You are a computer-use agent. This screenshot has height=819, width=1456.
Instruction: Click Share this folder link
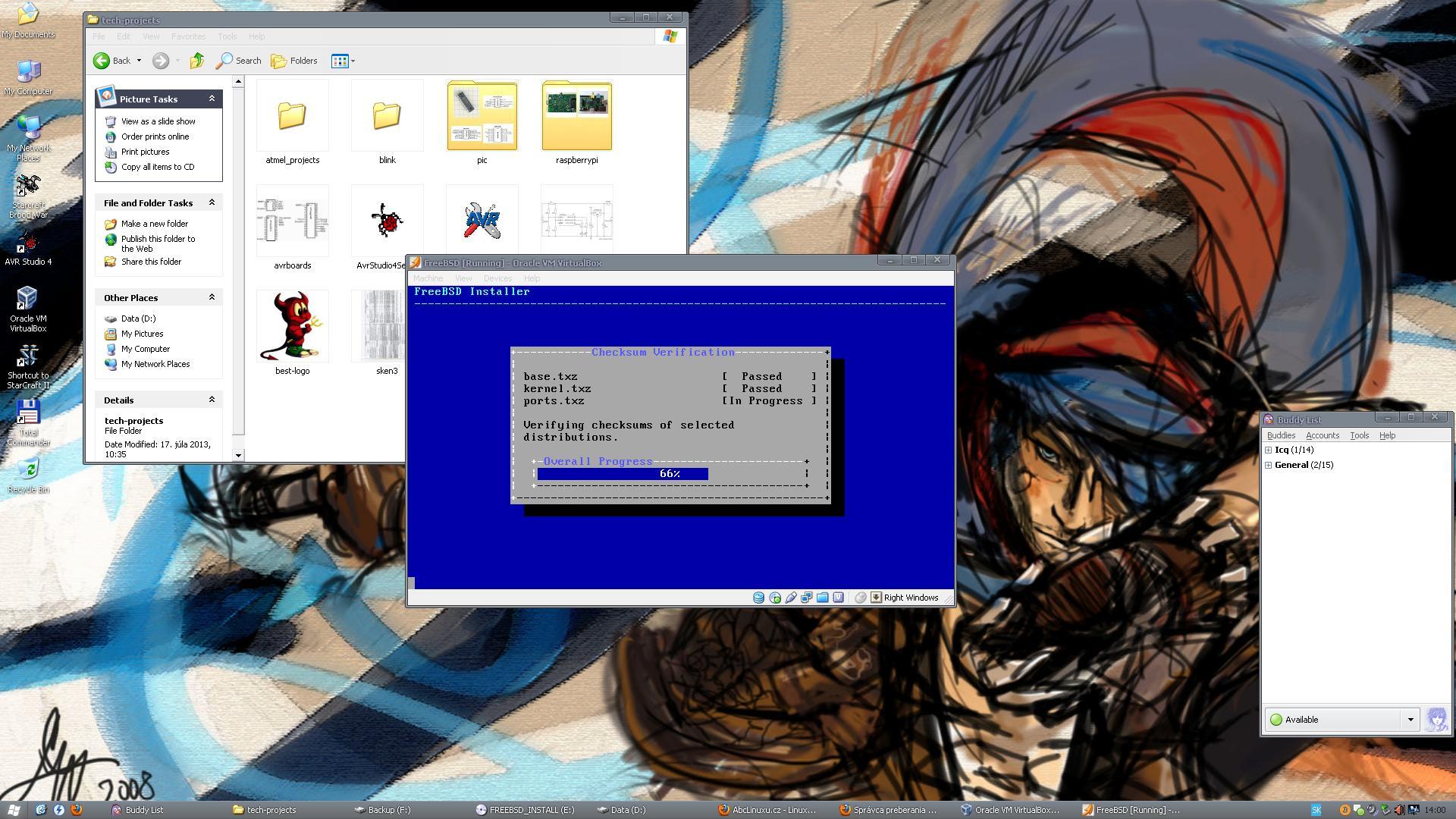151,262
